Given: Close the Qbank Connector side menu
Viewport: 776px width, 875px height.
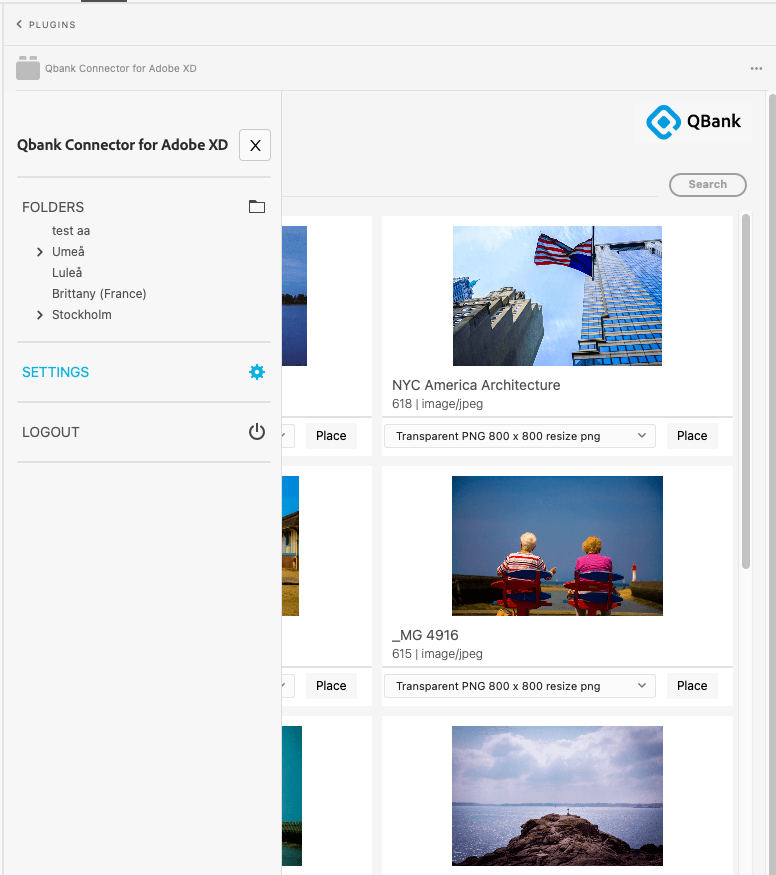Looking at the screenshot, I should [x=255, y=145].
